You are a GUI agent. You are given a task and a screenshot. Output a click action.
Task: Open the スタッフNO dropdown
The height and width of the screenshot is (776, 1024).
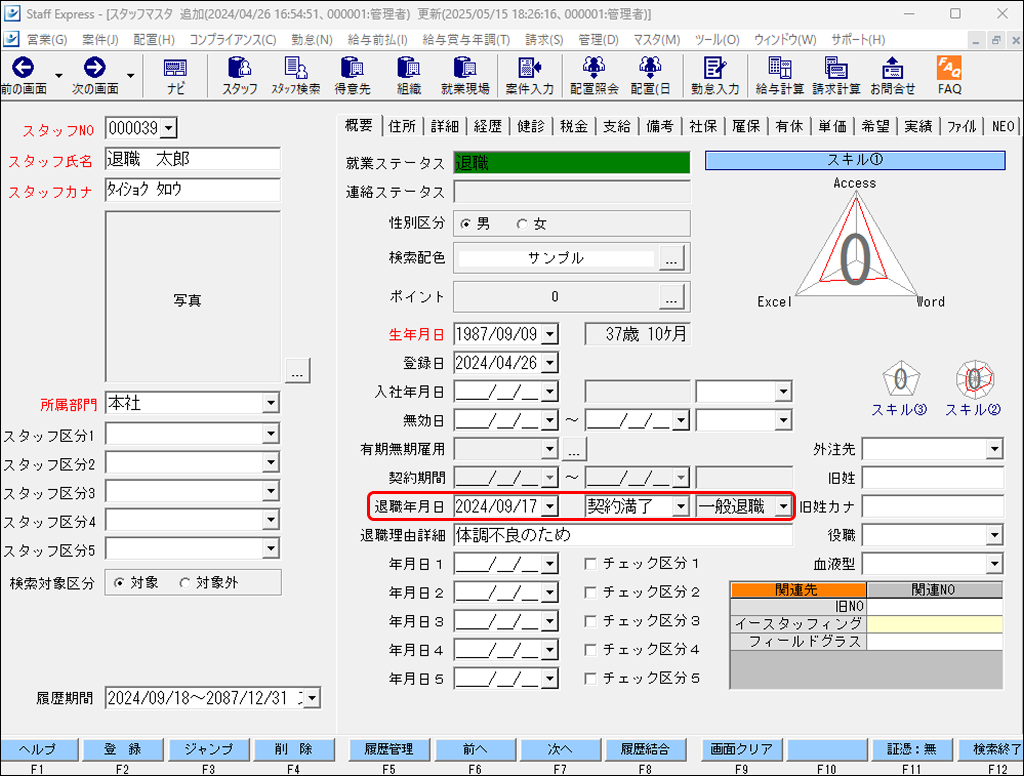pyautogui.click(x=168, y=128)
